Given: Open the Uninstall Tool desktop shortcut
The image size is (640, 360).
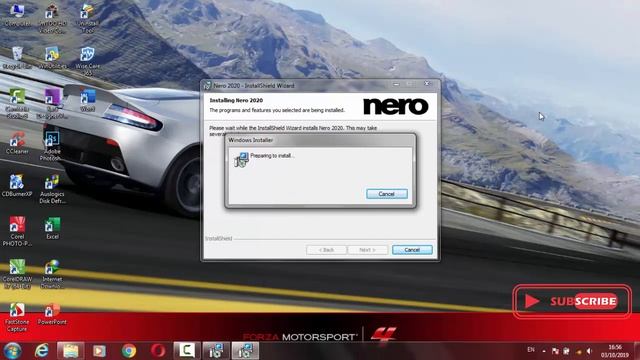Looking at the screenshot, I should click(87, 18).
